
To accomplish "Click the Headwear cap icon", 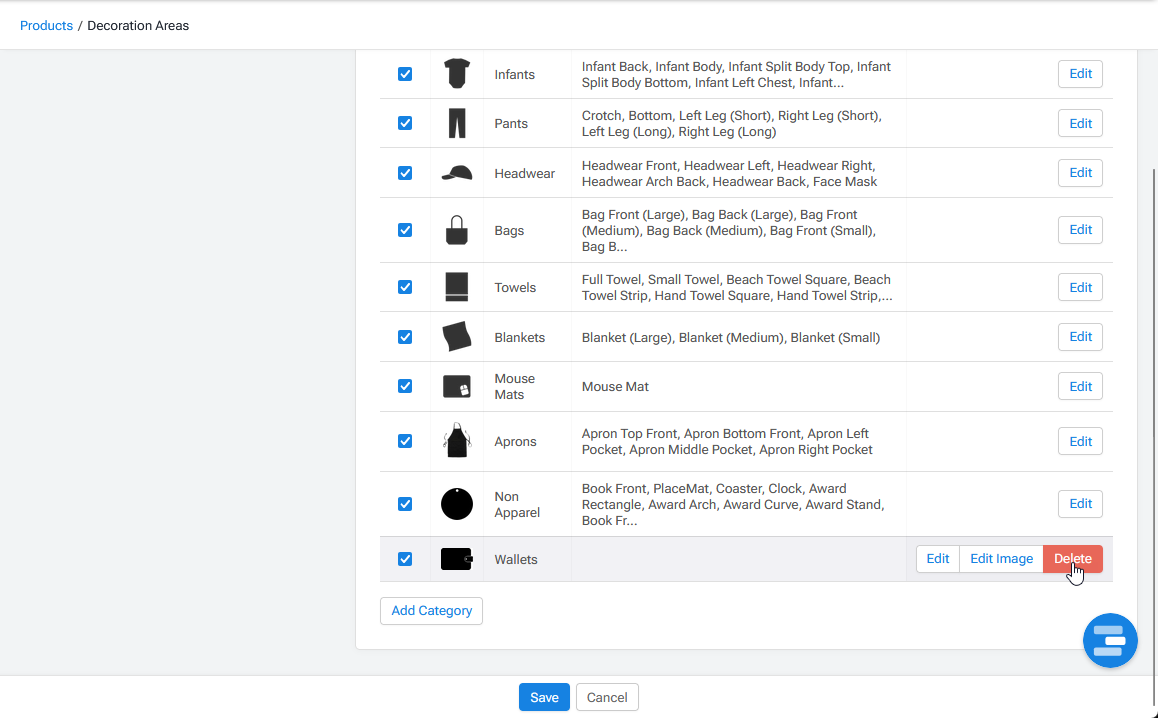I will (457, 173).
